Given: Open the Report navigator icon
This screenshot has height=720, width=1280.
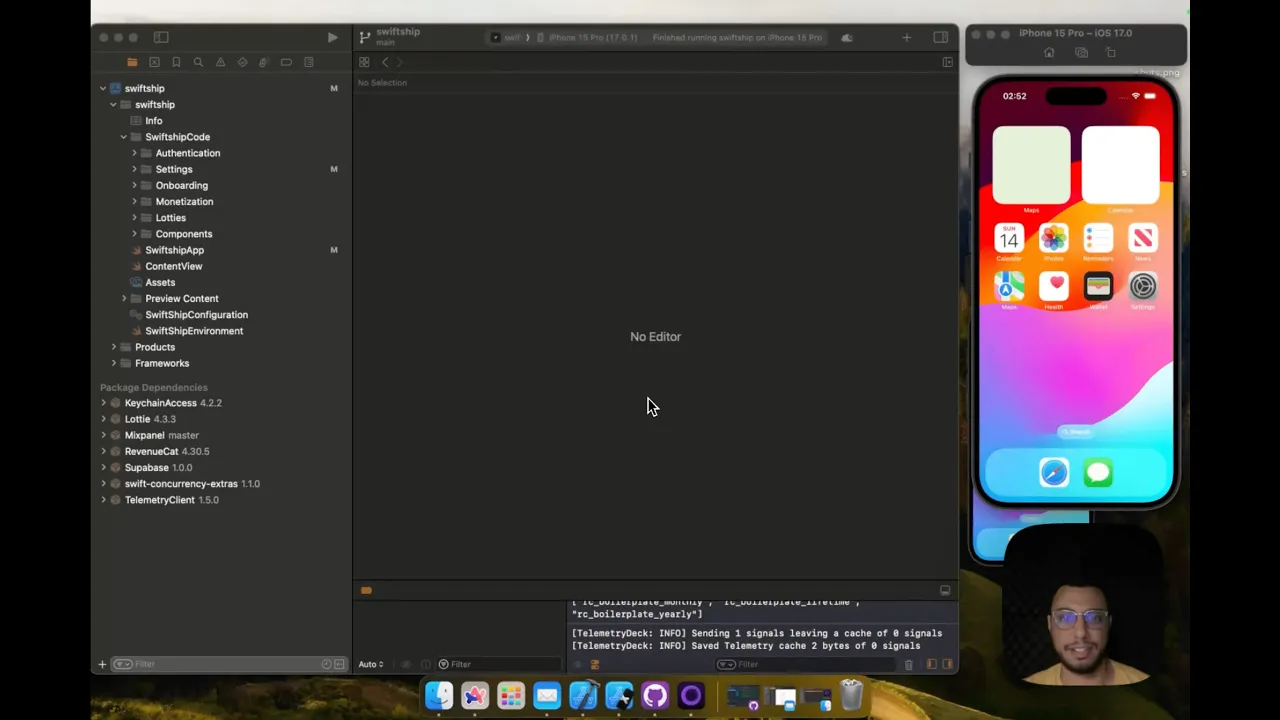Looking at the screenshot, I should coord(308,62).
